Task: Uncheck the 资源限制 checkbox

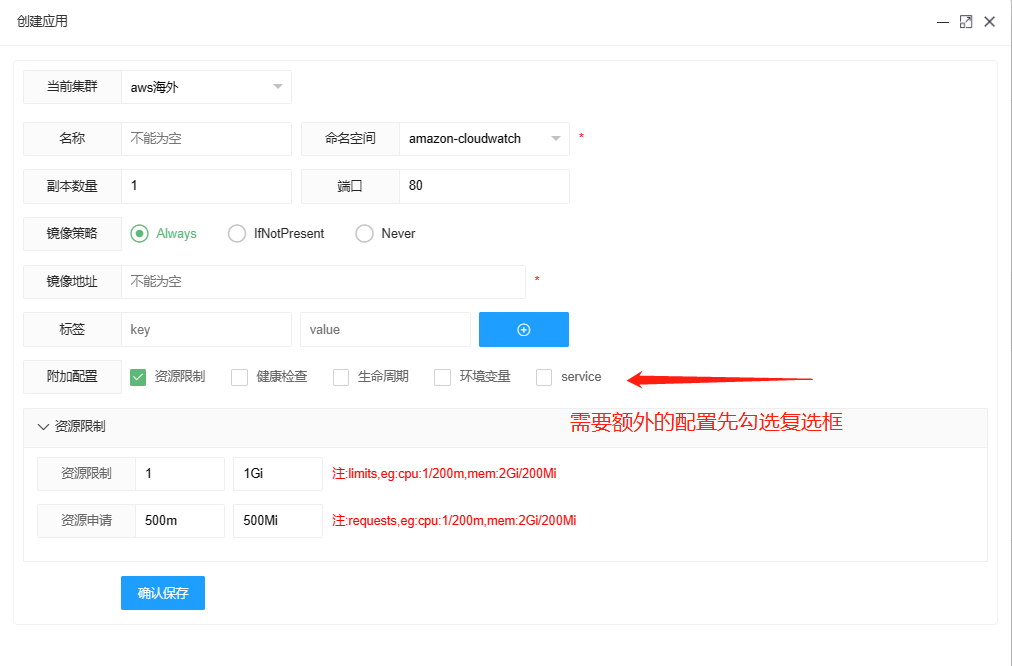Action: pos(137,377)
